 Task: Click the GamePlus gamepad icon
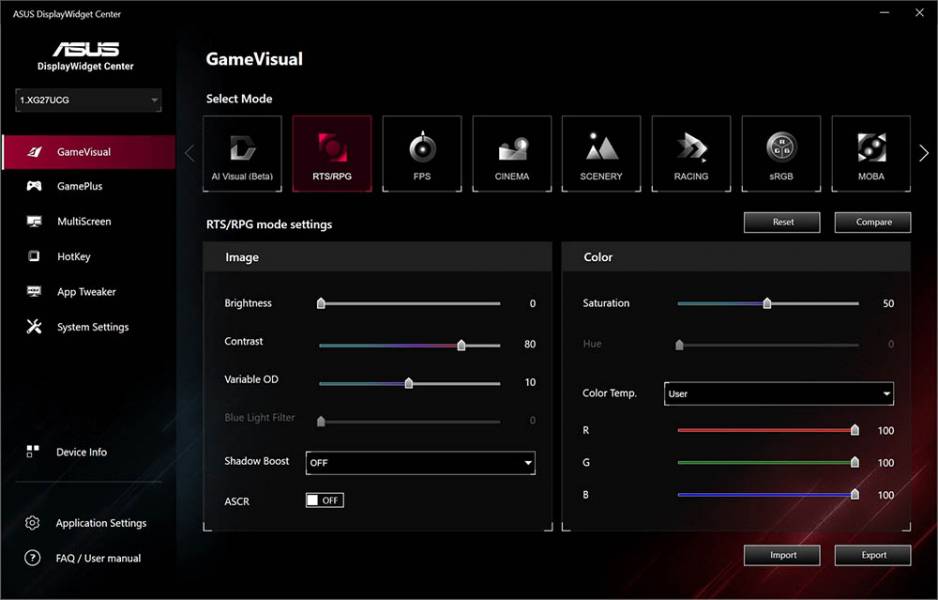click(34, 186)
